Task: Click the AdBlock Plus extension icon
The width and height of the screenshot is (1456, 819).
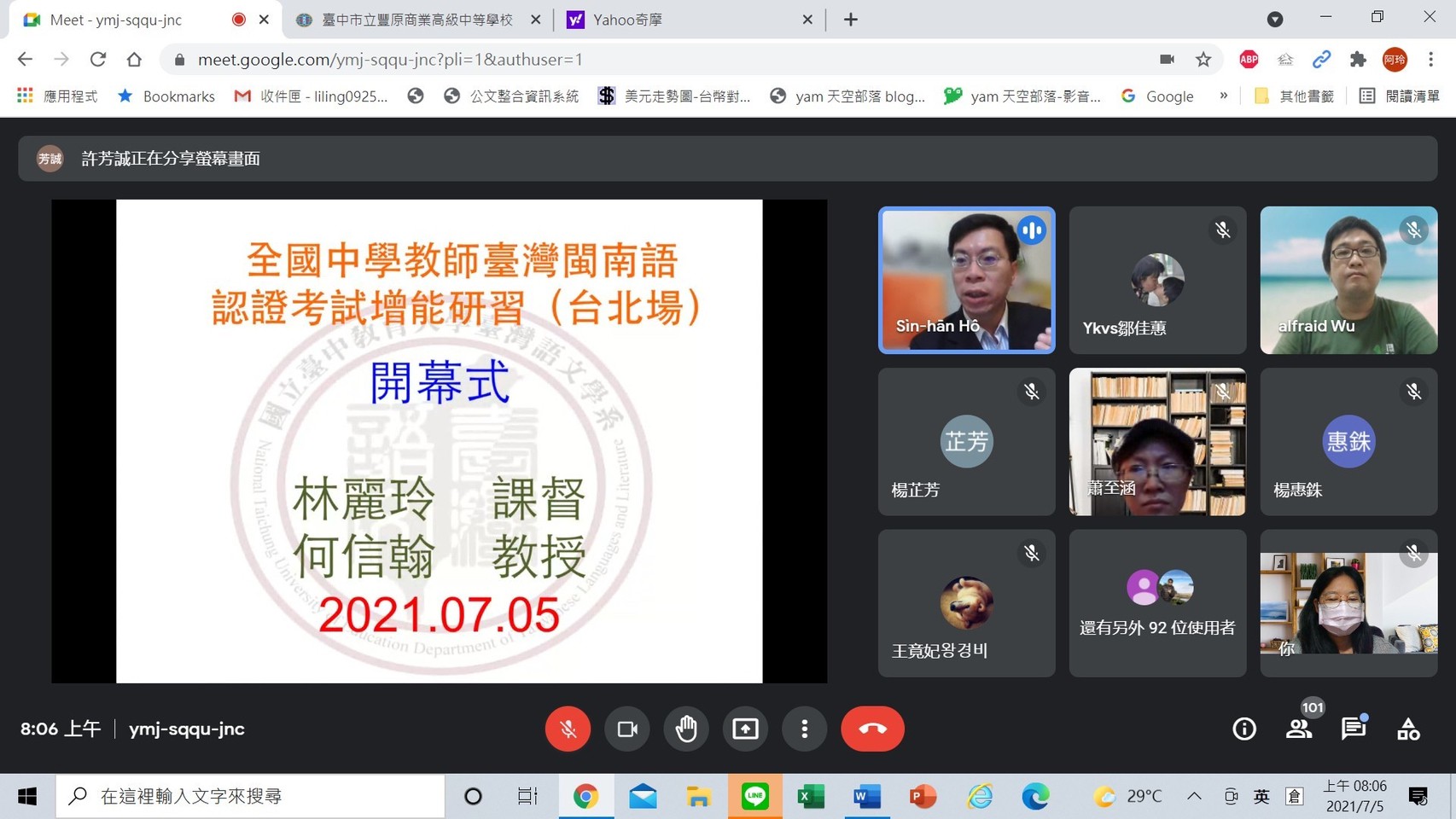Action: (x=1249, y=59)
